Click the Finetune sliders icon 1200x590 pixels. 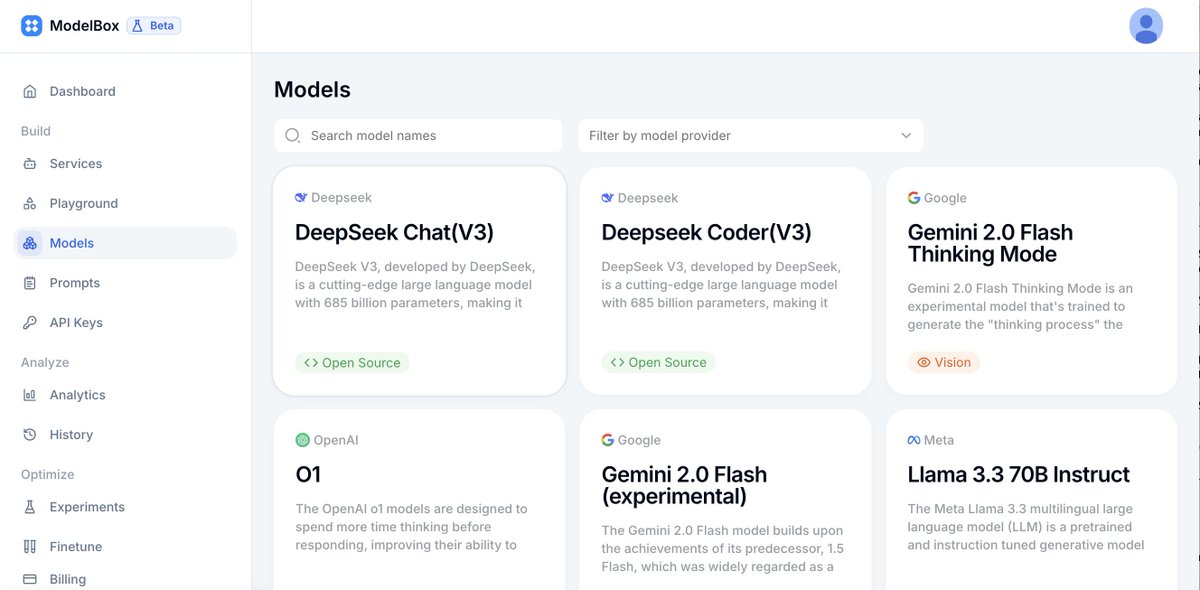[x=30, y=547]
